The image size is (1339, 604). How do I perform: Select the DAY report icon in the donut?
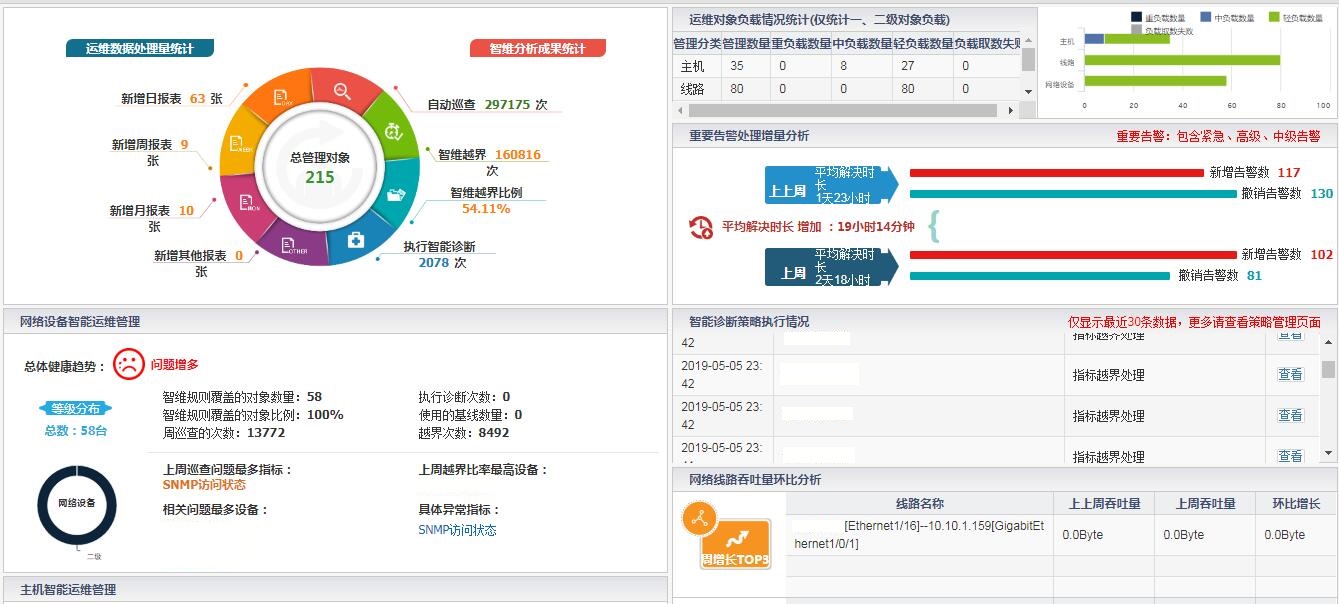[x=279, y=96]
